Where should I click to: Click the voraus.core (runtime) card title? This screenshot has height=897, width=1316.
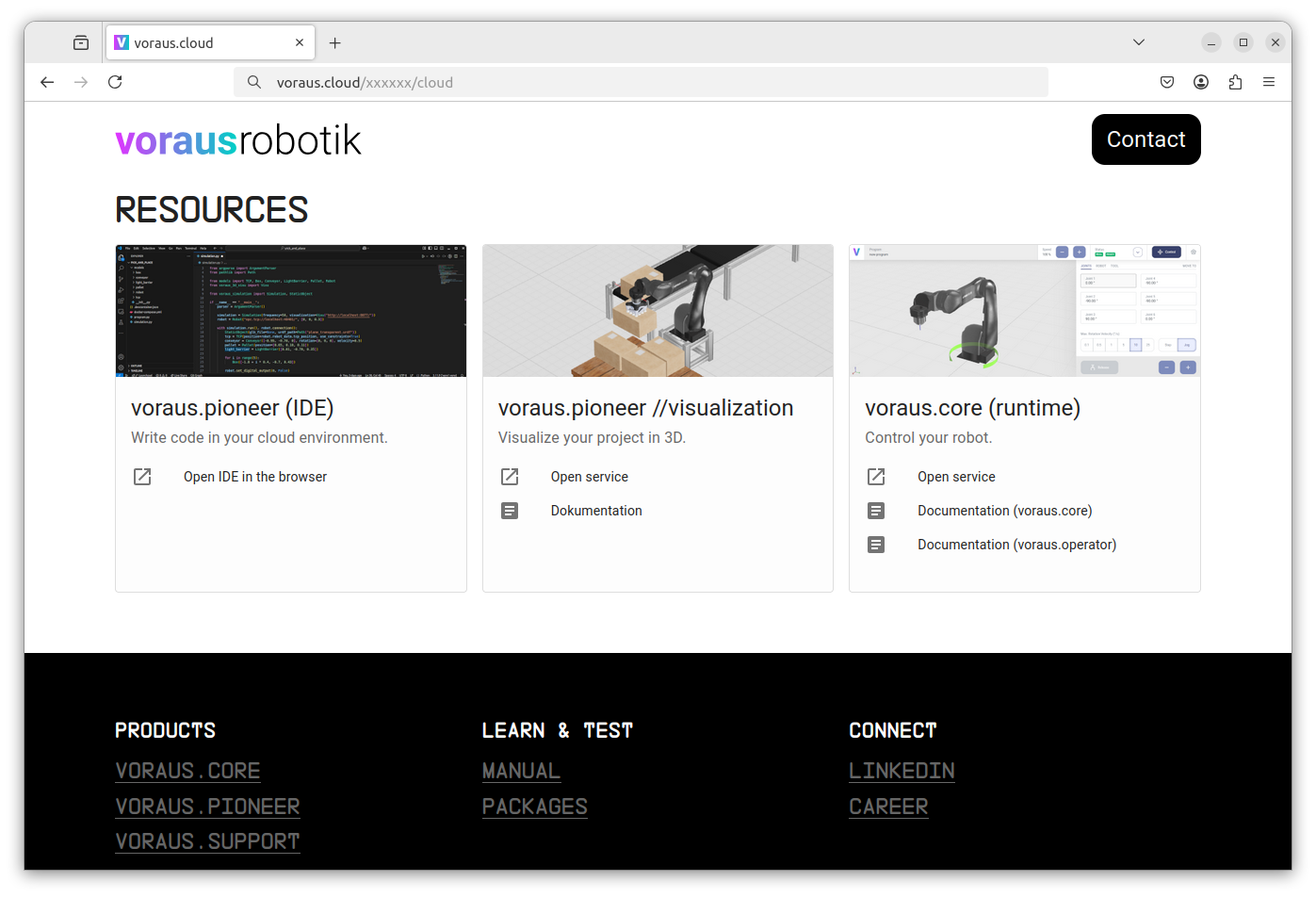pyautogui.click(x=972, y=408)
